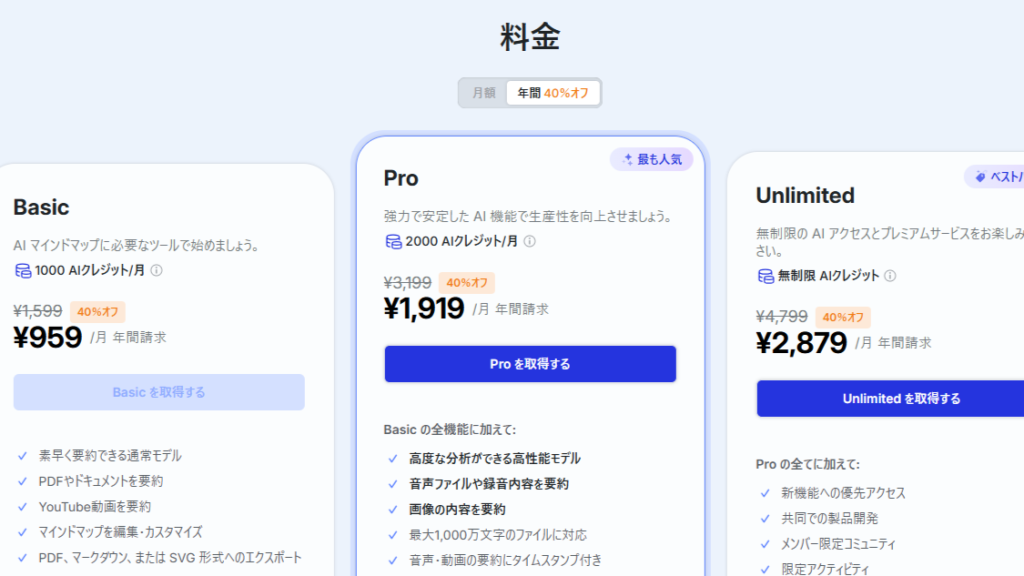Switch billing toggle to 月額

tap(484, 93)
